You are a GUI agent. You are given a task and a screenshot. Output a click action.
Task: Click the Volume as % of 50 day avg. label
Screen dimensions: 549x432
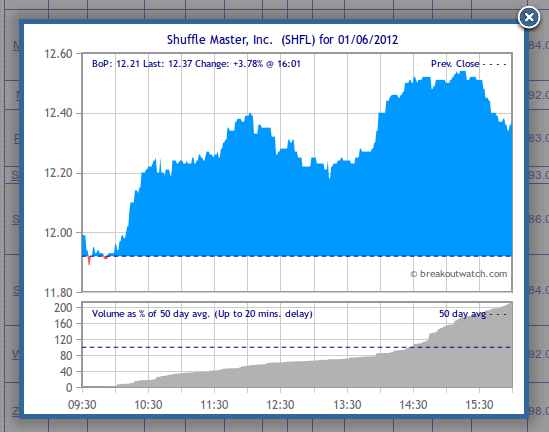202,314
